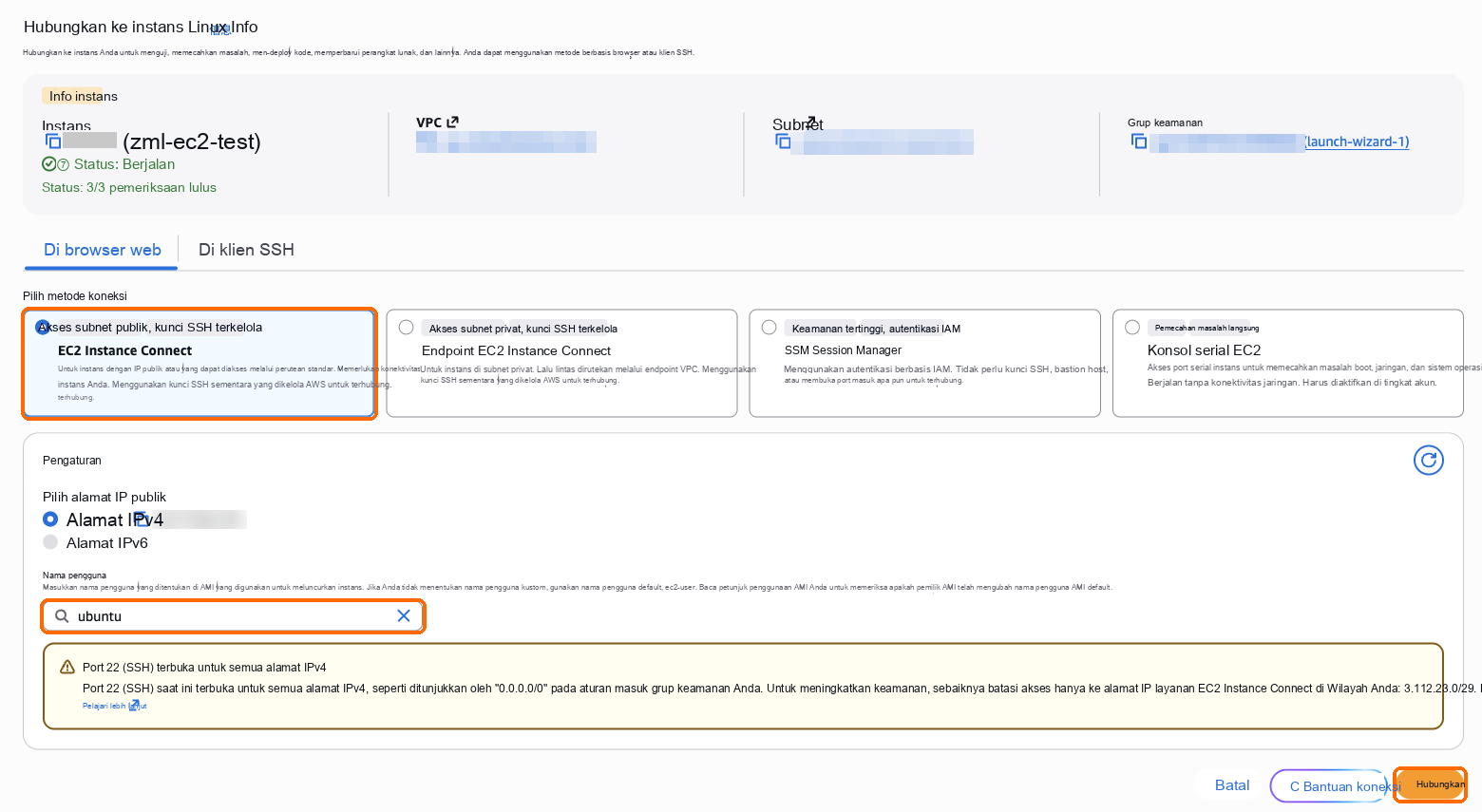
Task: Click the "Pilih metode koneksi" label
Action: point(75,296)
